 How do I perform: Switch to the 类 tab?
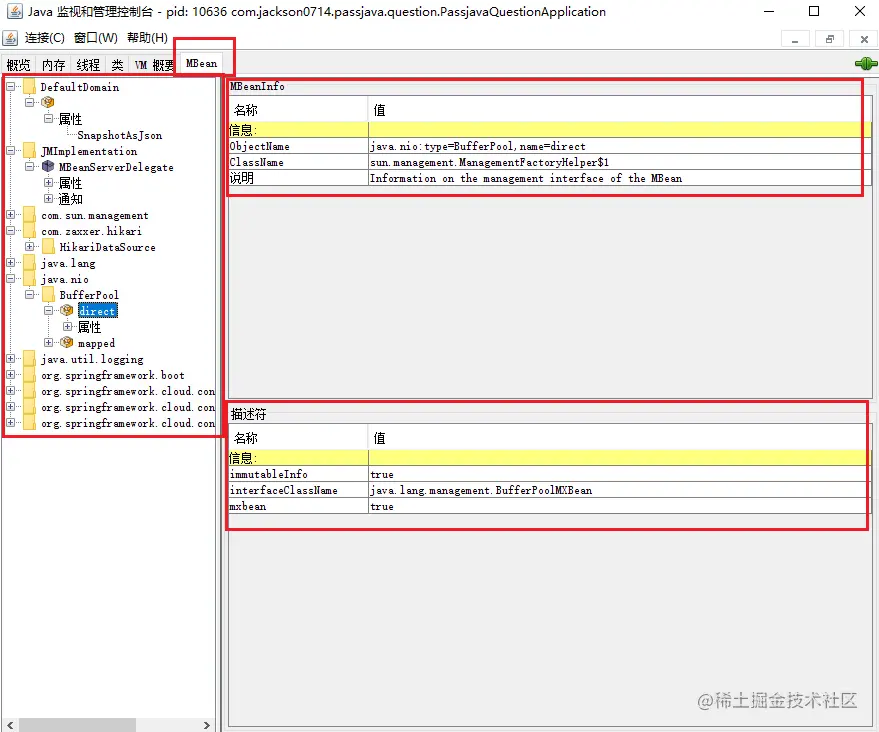pyautogui.click(x=117, y=65)
